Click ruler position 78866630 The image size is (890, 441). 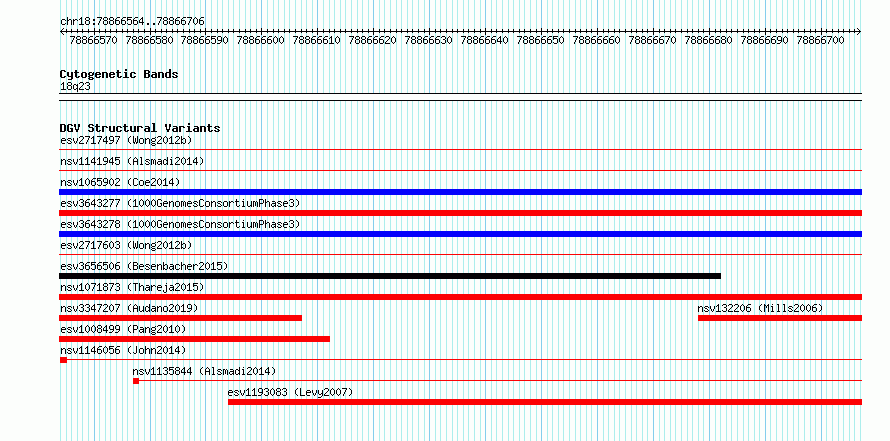(429, 40)
